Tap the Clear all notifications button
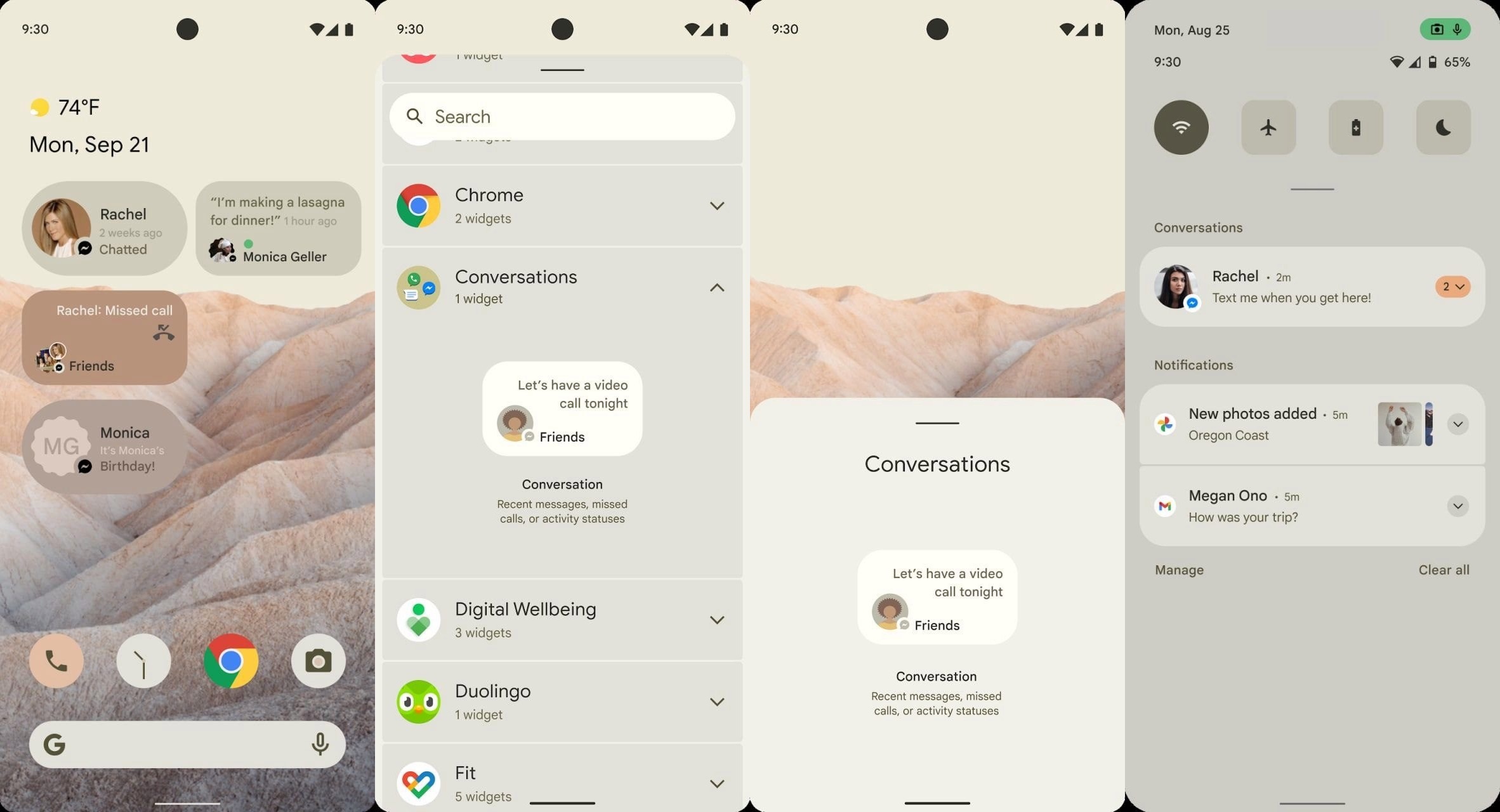Viewport: 1500px width, 812px height. [x=1444, y=570]
